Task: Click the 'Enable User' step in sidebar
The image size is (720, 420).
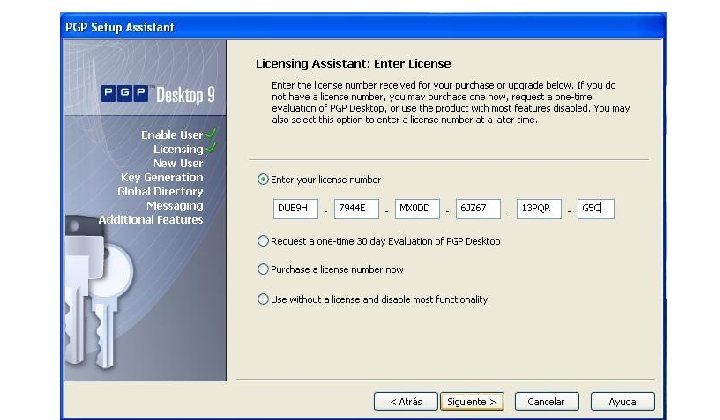Action: pos(172,135)
